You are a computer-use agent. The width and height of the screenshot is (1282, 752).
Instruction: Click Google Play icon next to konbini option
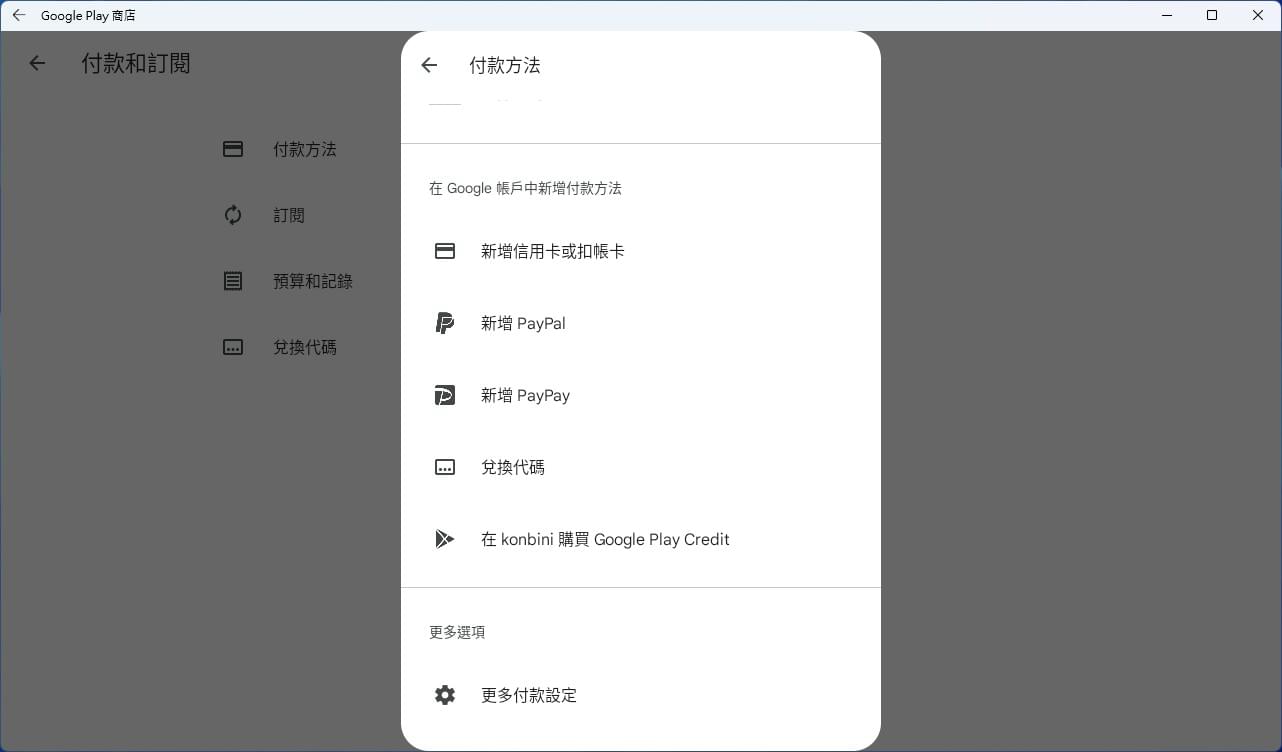(445, 539)
